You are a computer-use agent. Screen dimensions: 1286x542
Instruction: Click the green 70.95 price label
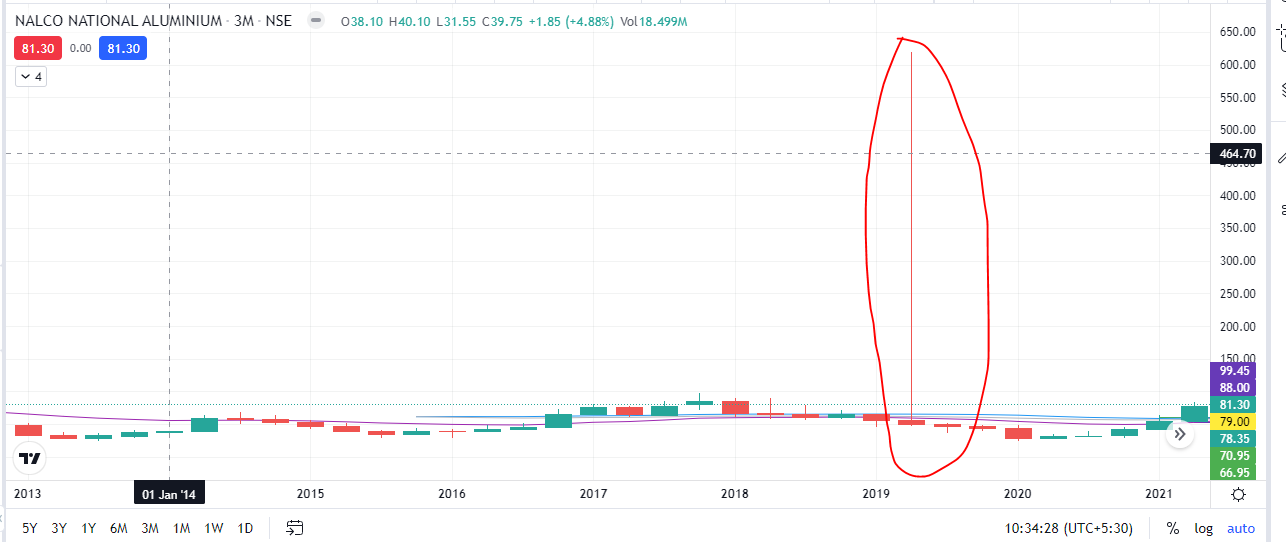[1235, 455]
